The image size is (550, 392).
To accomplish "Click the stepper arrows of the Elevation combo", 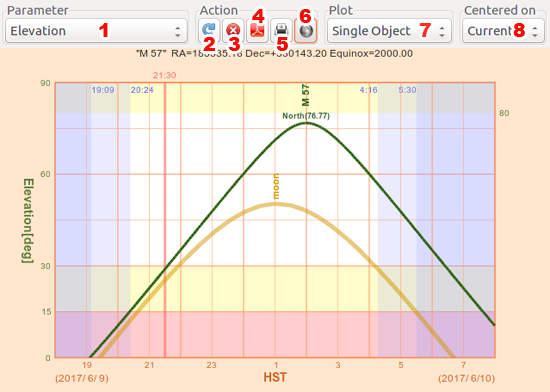I will click(177, 32).
